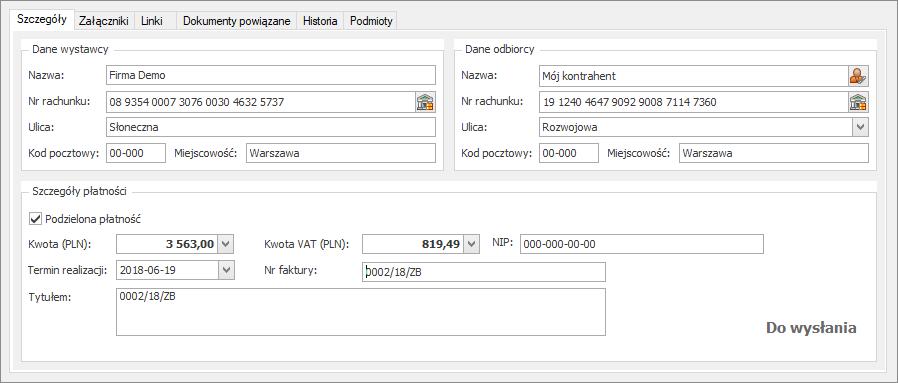The width and height of the screenshot is (898, 383).
Task: Focus the Nr faktury field
Action: (484, 273)
